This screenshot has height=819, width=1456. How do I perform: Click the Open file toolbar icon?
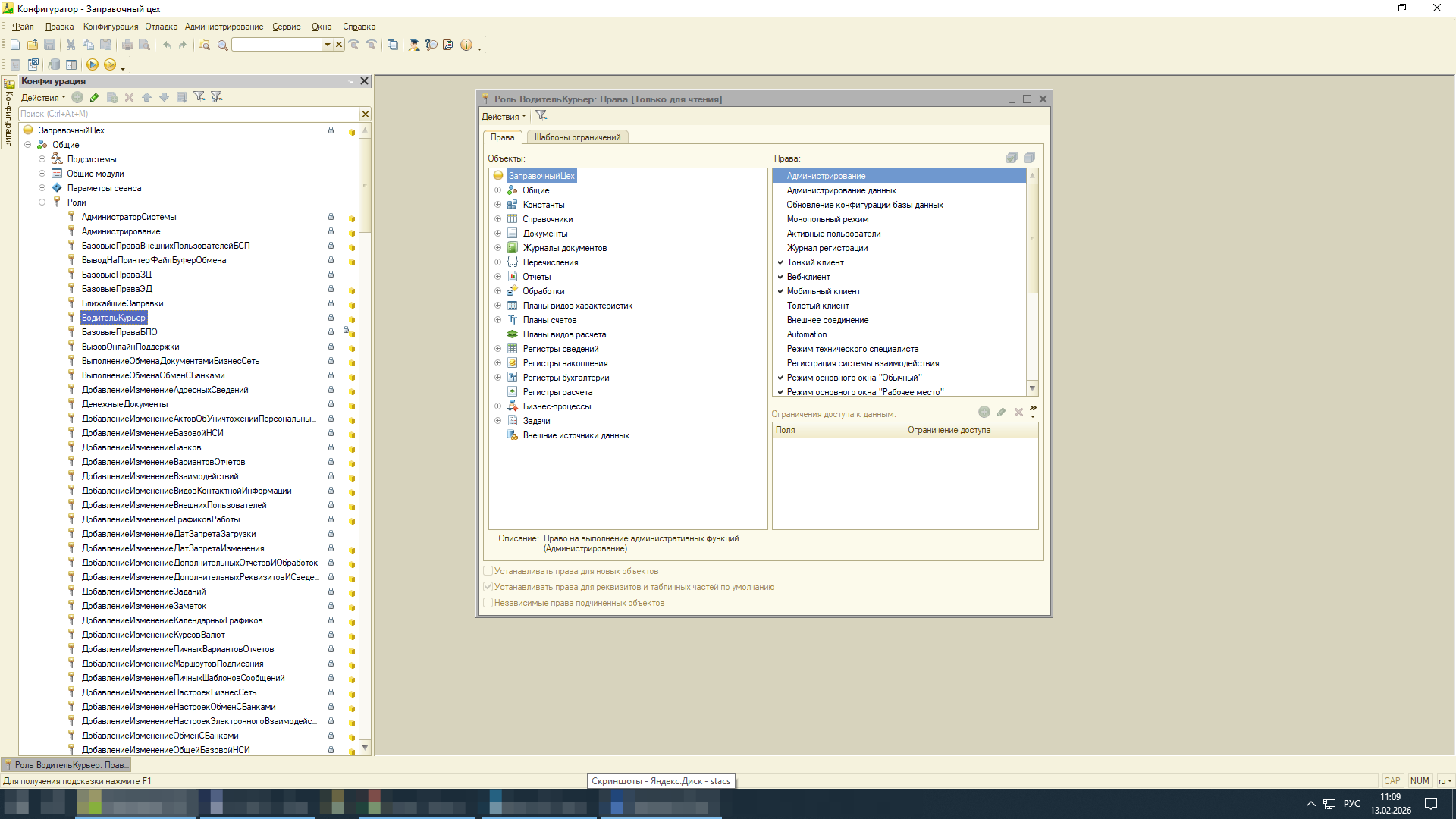(32, 45)
